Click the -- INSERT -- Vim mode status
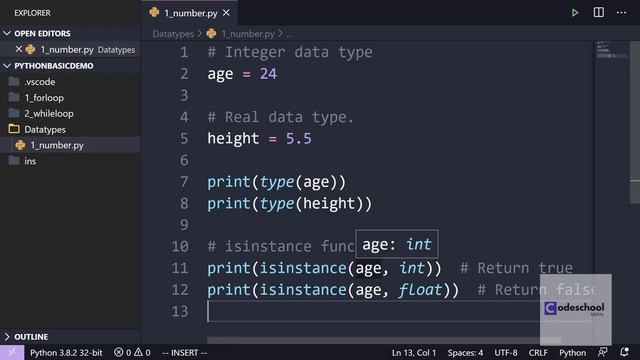This screenshot has width=640, height=360. tap(184, 353)
